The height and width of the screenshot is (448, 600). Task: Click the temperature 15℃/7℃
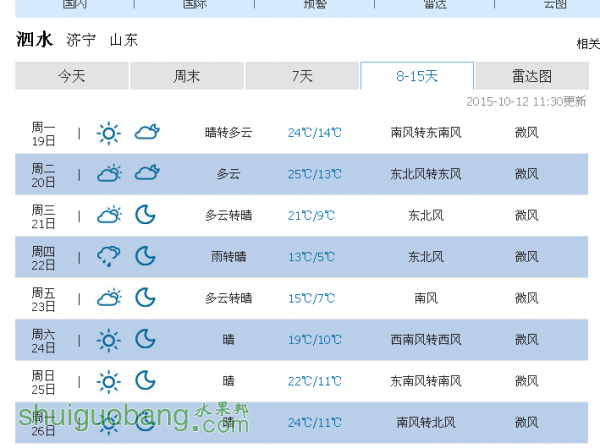tap(311, 298)
